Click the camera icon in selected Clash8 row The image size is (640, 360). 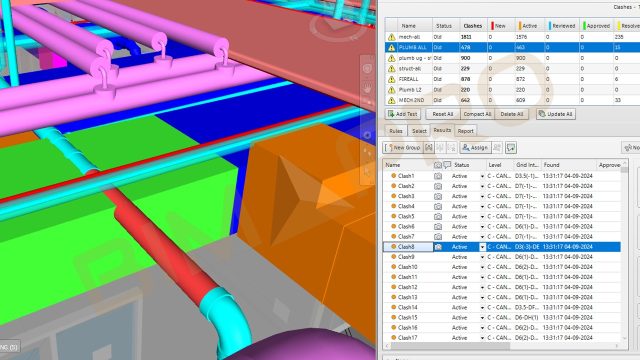pyautogui.click(x=438, y=247)
